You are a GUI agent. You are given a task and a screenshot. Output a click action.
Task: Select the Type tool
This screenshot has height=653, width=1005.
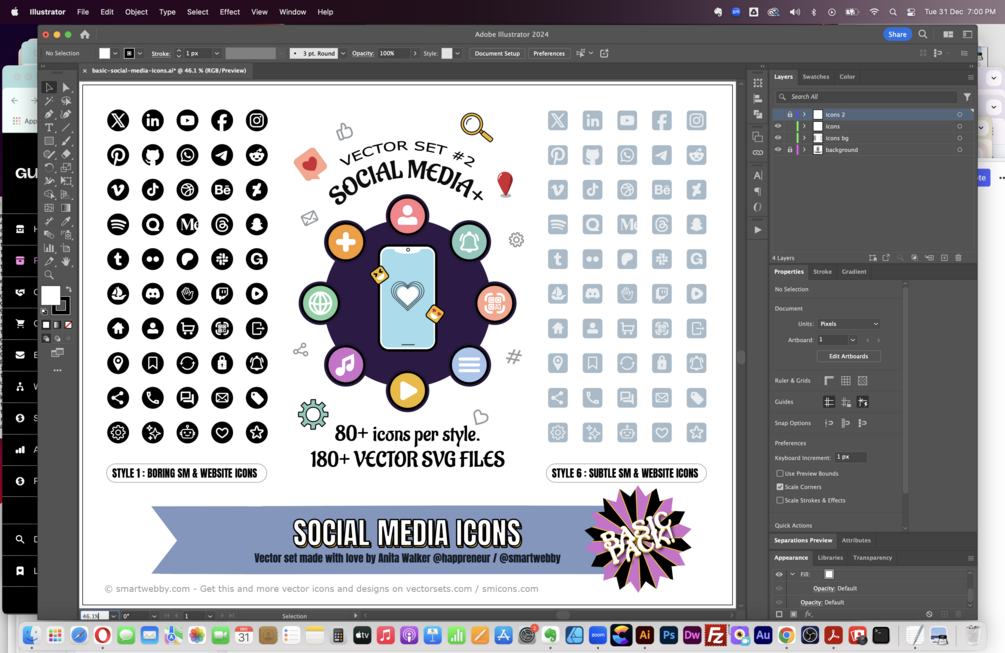(x=49, y=128)
